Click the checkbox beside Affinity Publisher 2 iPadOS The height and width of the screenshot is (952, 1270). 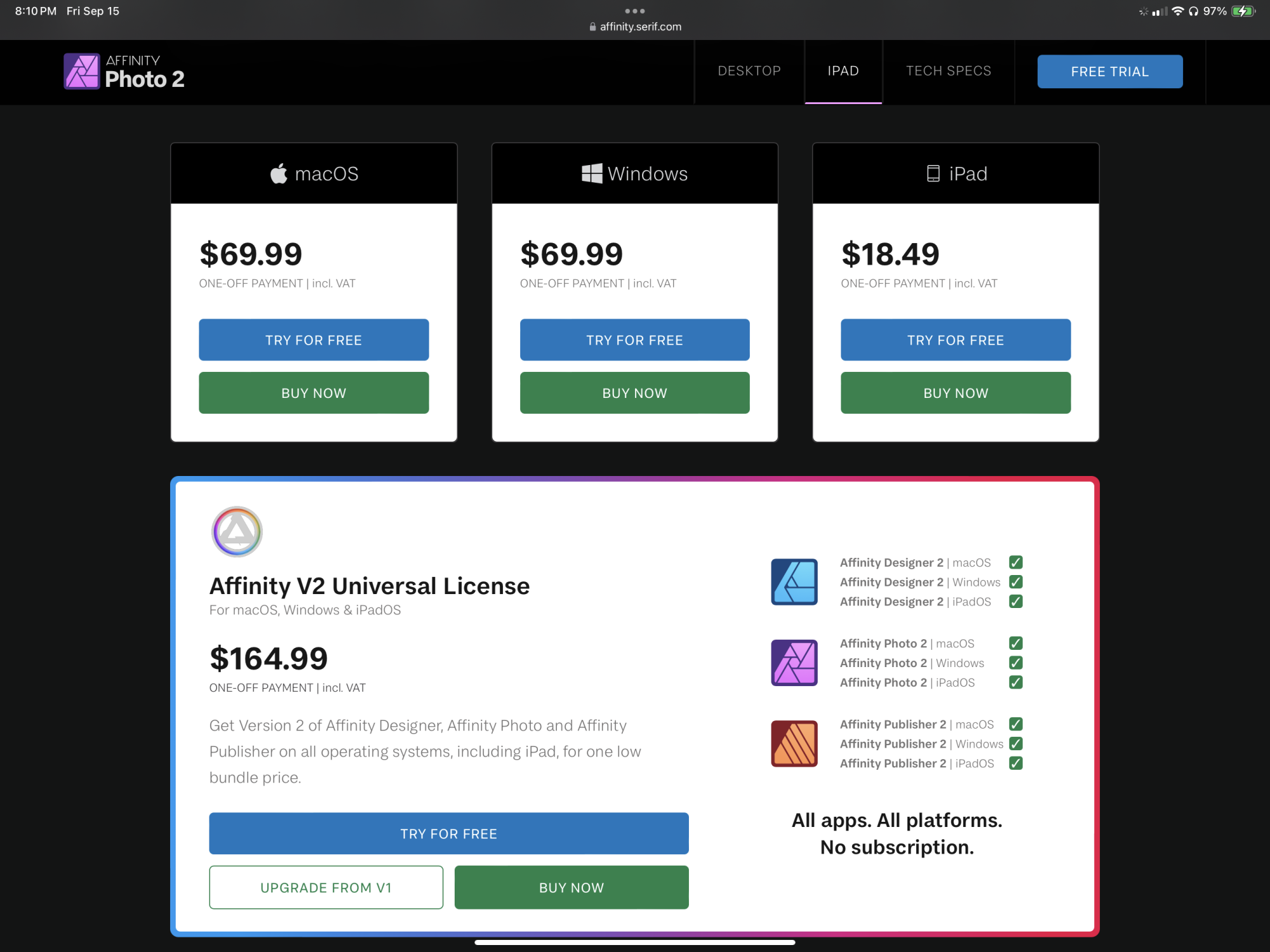click(1015, 763)
